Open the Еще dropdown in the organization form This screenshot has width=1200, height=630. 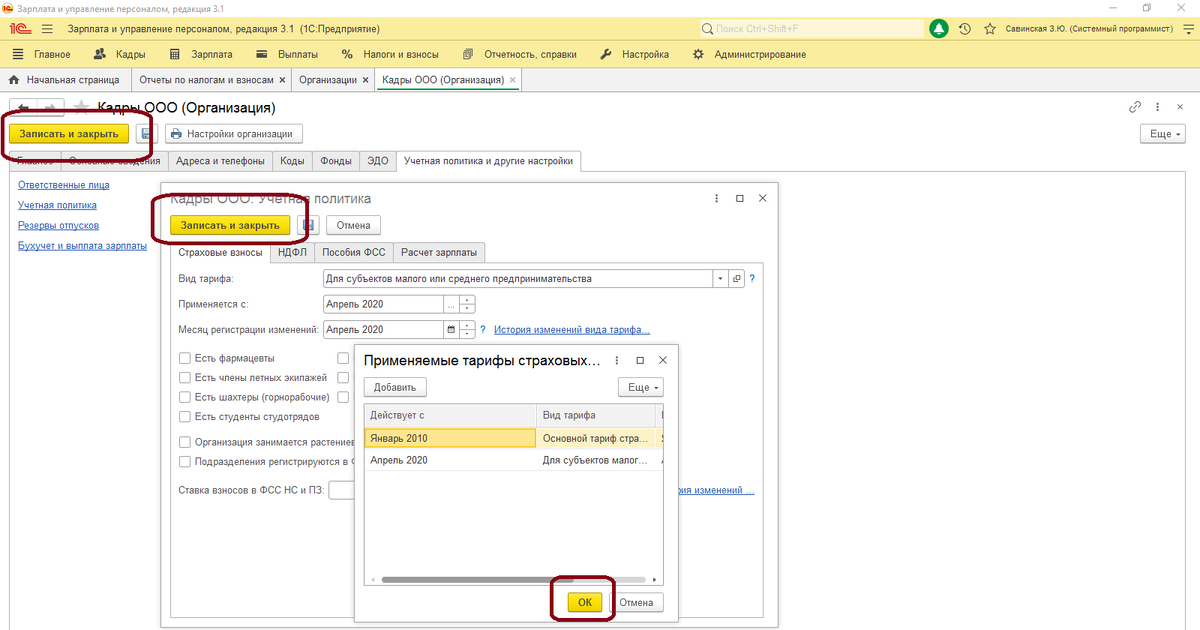tap(1162, 133)
